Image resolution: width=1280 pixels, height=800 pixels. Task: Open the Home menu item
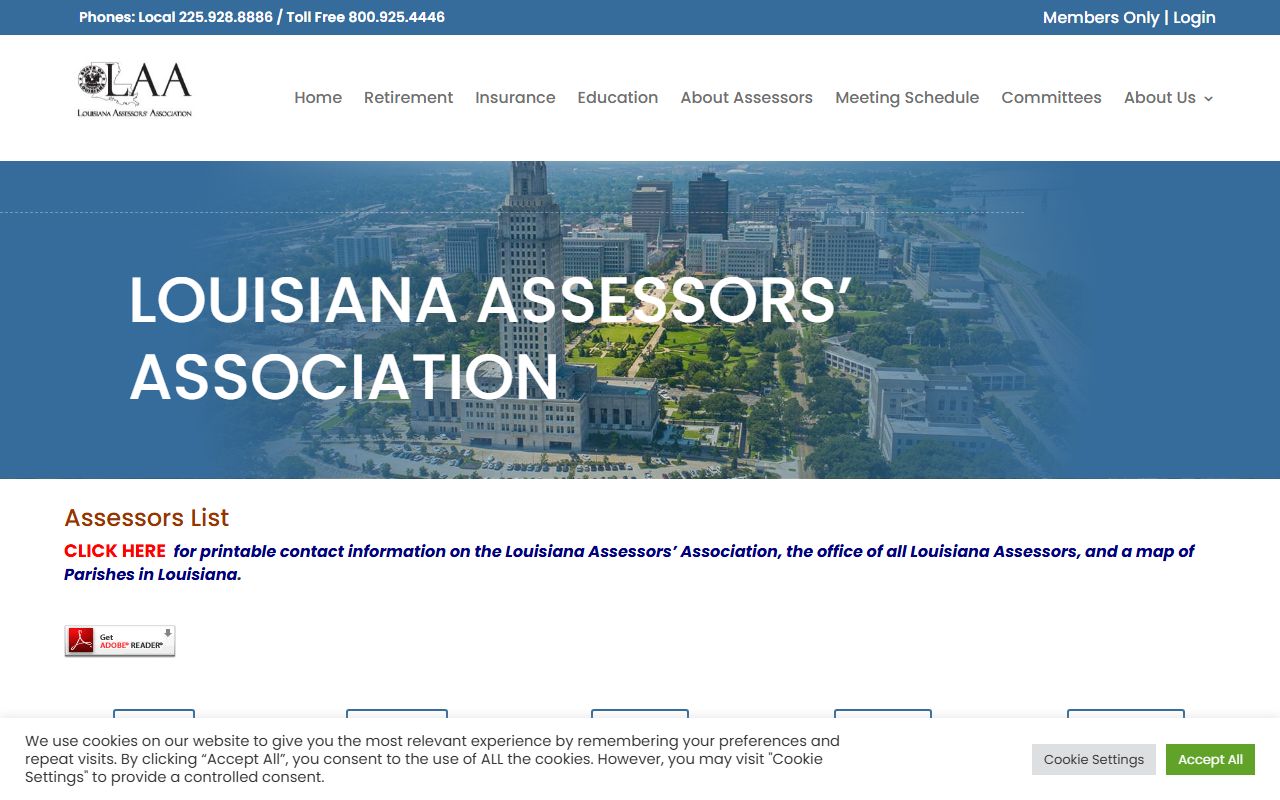(x=318, y=97)
